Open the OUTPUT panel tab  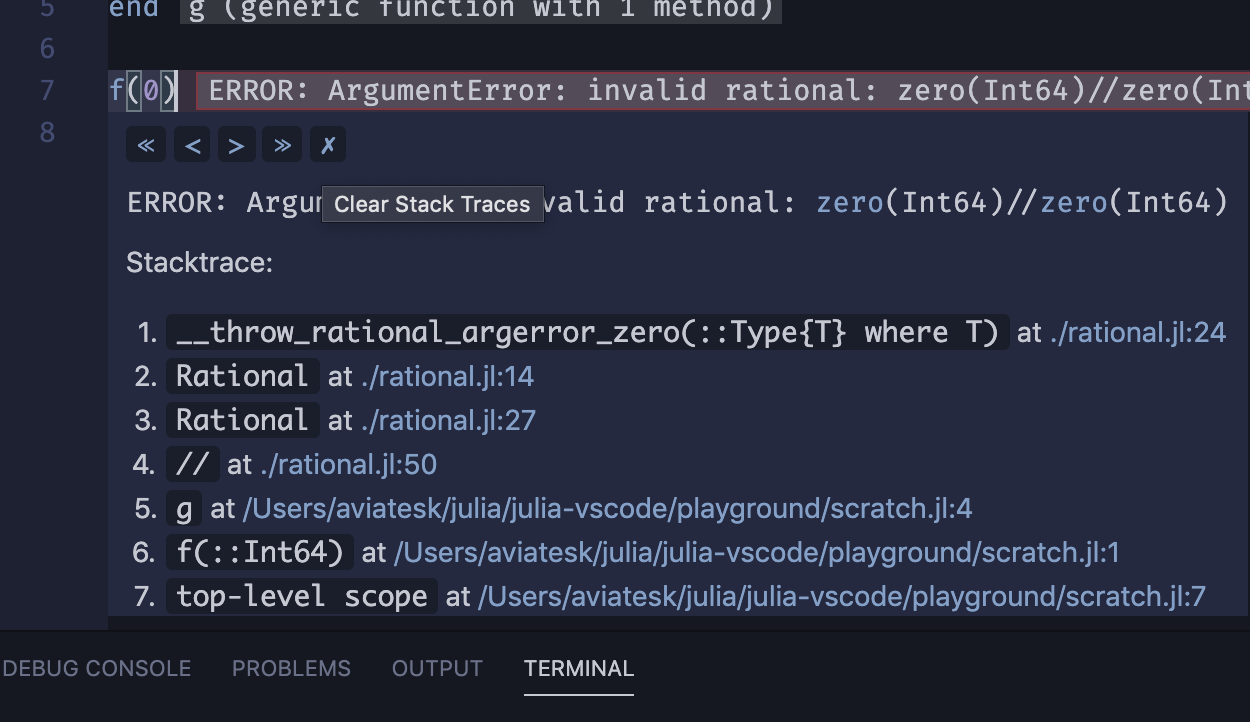[437, 668]
